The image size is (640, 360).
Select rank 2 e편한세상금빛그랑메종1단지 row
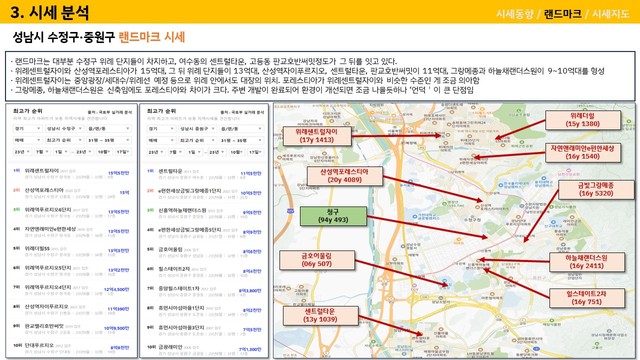204,193
